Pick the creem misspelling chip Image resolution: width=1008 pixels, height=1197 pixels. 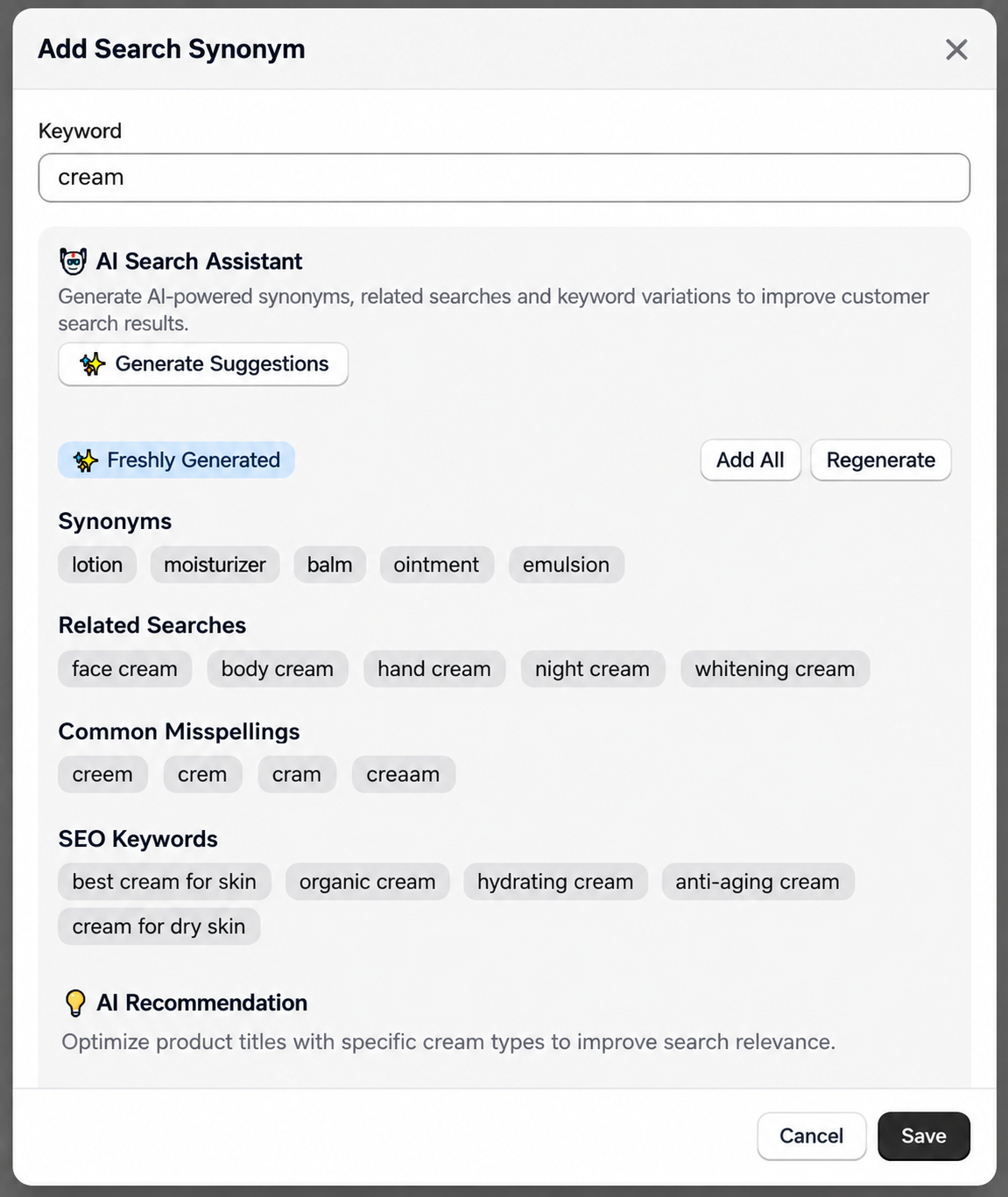click(102, 774)
